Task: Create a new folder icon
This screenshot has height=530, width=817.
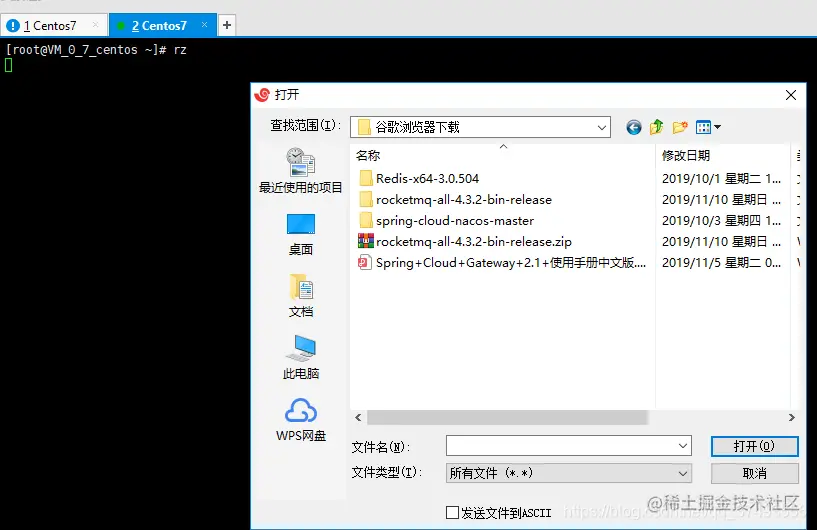Action: (x=680, y=127)
